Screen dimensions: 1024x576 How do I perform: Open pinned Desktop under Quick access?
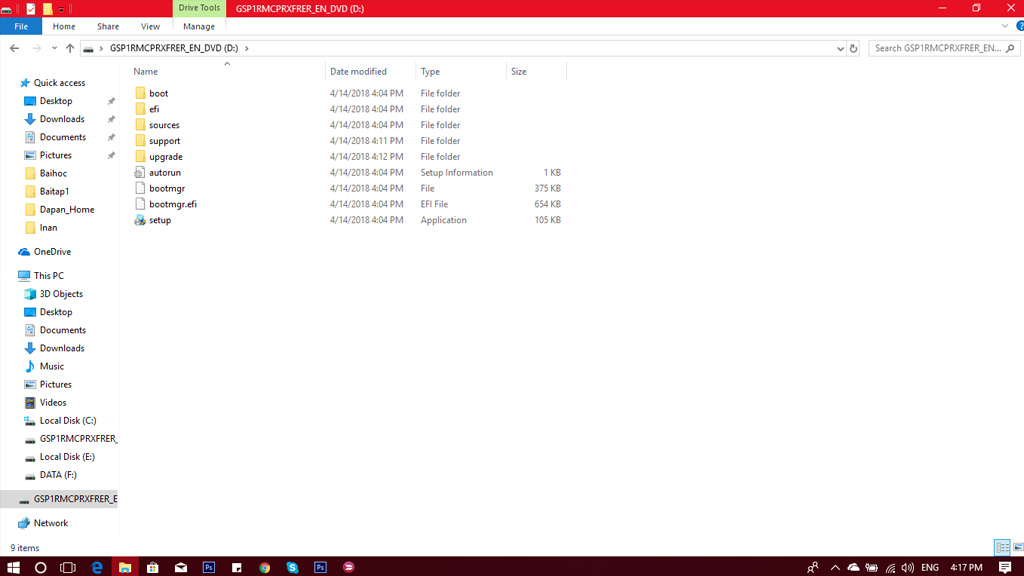56,101
